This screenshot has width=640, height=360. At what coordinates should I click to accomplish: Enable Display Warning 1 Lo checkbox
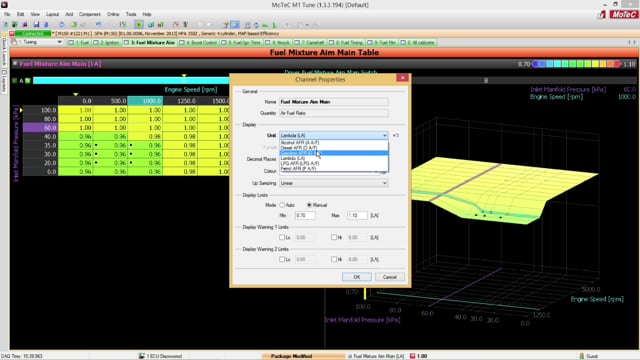tap(282, 237)
